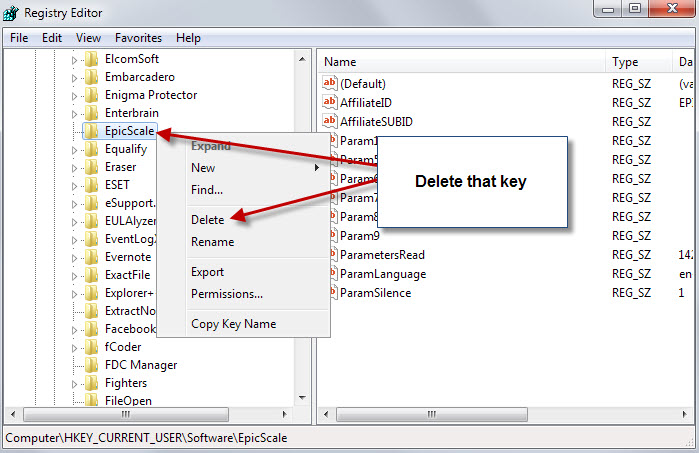699x453 pixels.
Task: Open the Edit menu
Action: (x=52, y=38)
